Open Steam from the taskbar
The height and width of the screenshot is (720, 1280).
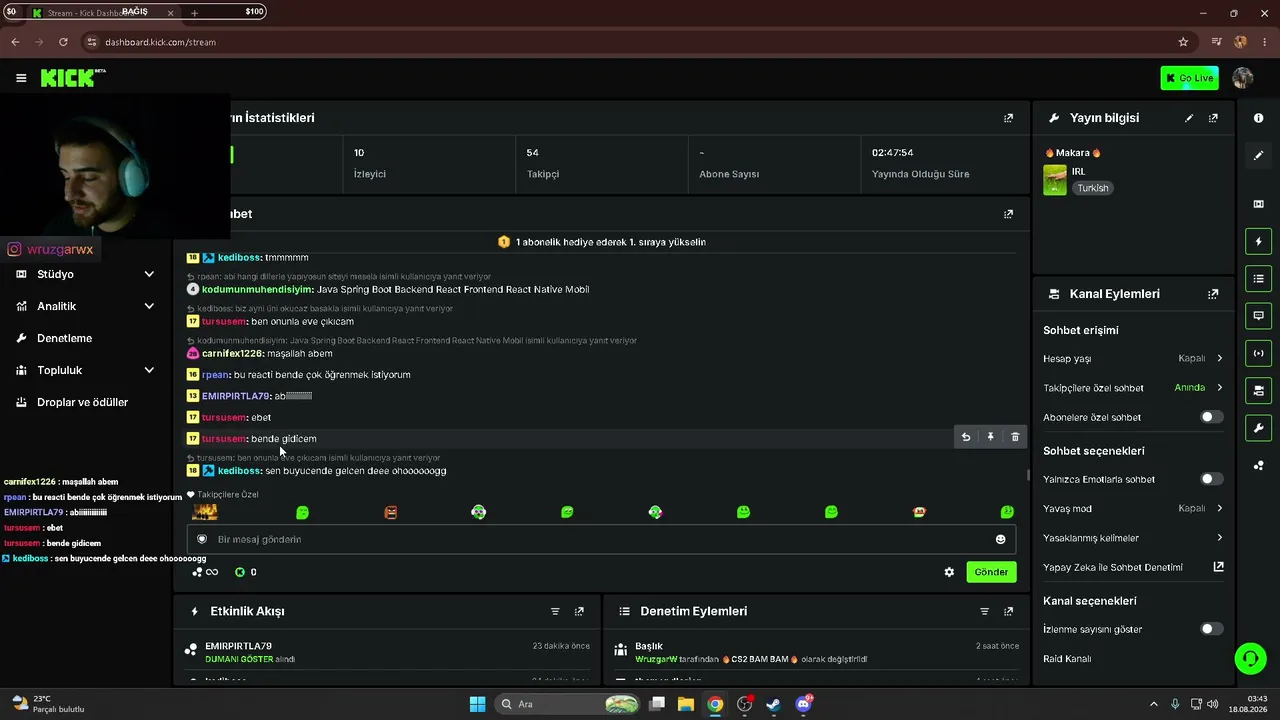(x=773, y=704)
